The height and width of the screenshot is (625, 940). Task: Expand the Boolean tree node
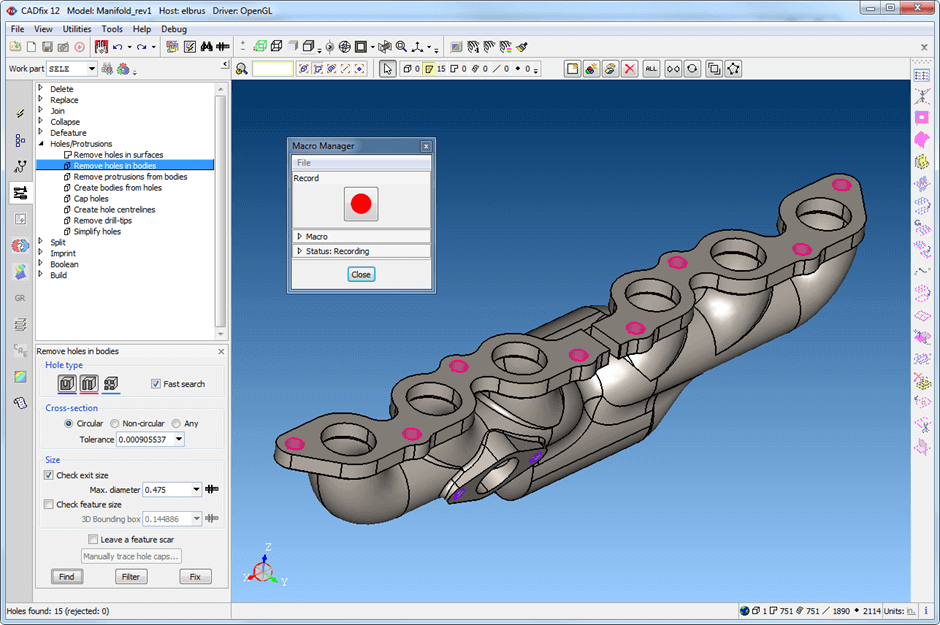point(41,264)
